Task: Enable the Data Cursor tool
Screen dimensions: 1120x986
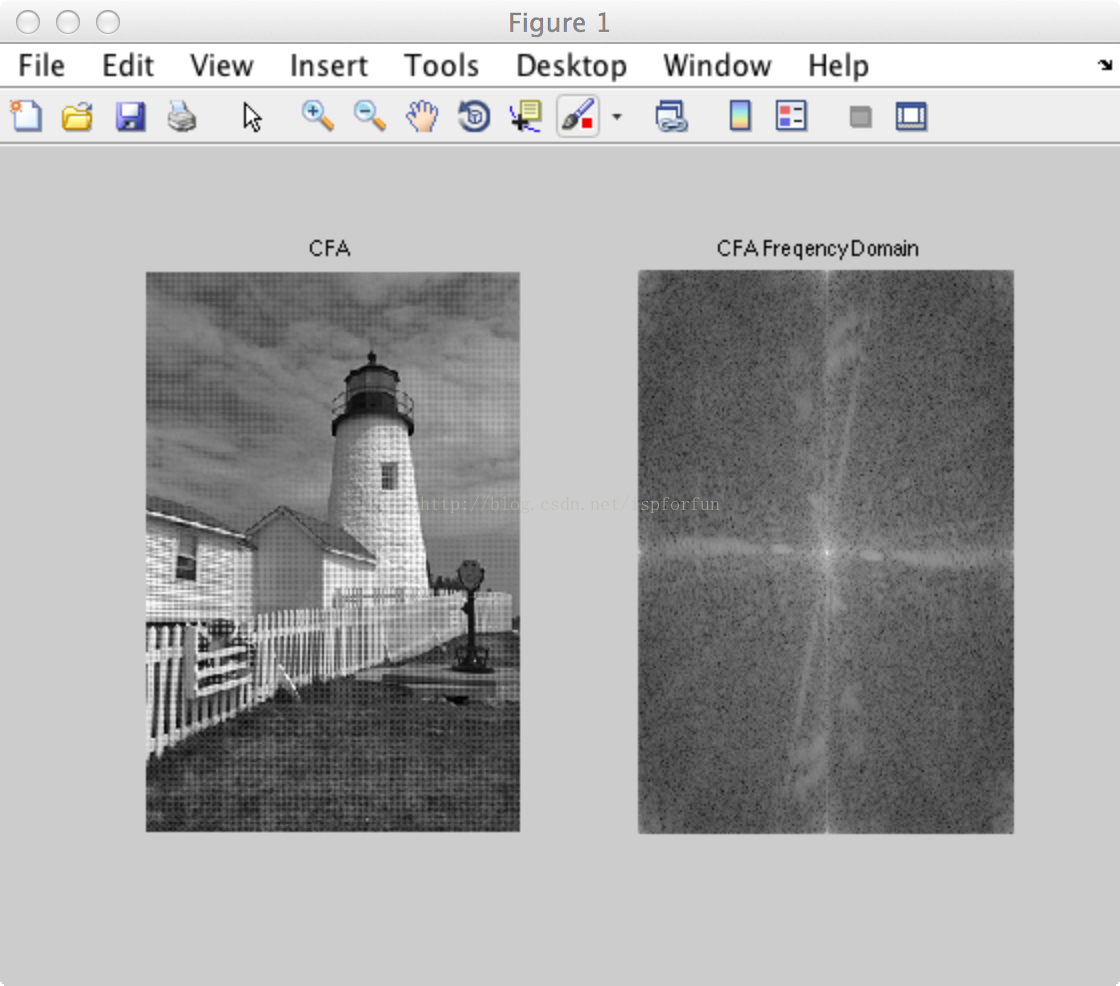Action: pos(526,116)
